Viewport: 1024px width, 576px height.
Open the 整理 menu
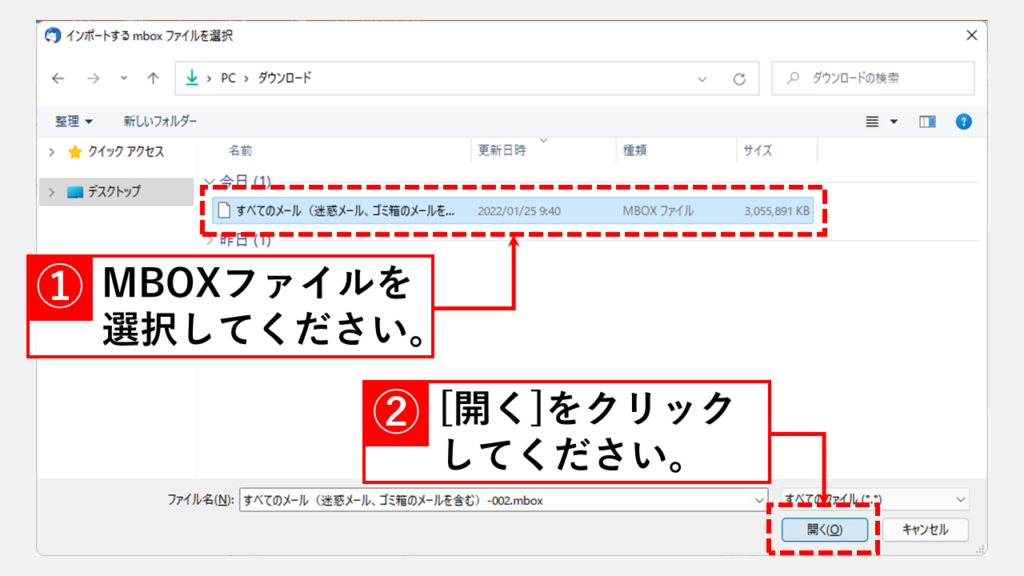[x=73, y=121]
